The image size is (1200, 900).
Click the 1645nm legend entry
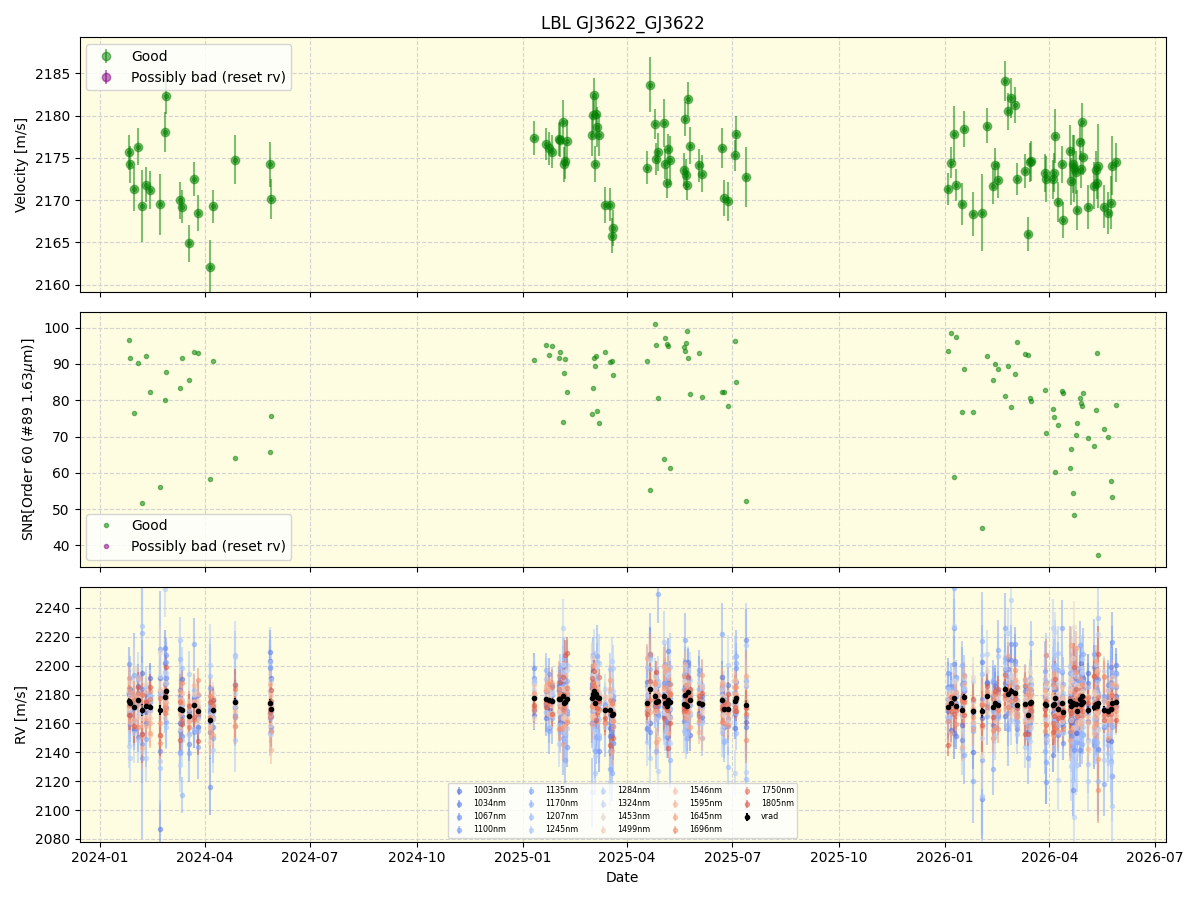point(705,816)
